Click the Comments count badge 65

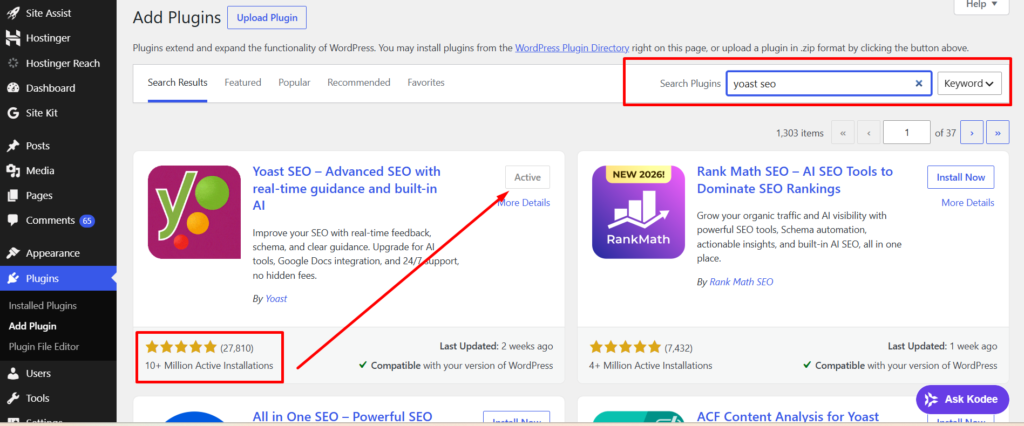click(87, 221)
